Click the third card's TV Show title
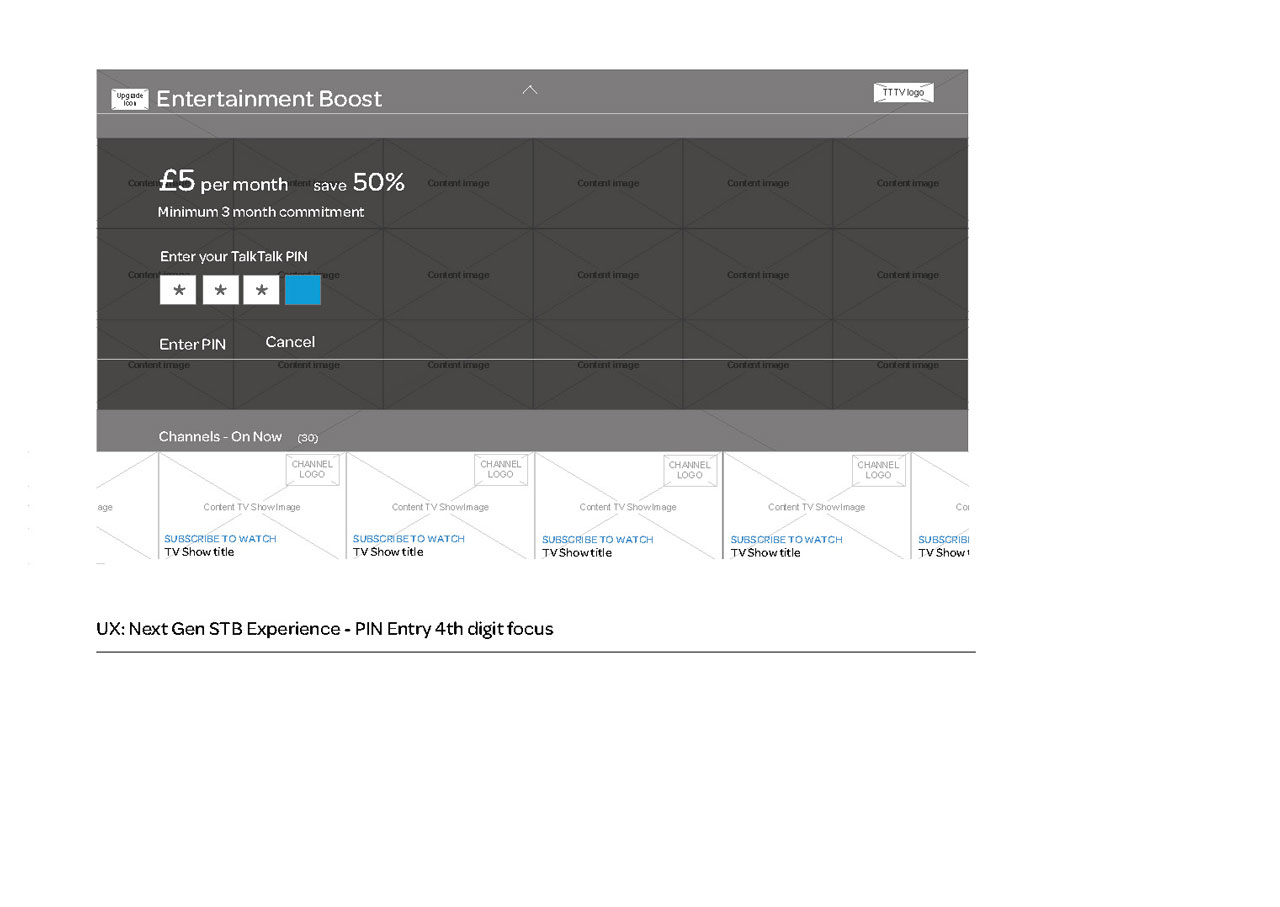1280x907 pixels. 577,553
